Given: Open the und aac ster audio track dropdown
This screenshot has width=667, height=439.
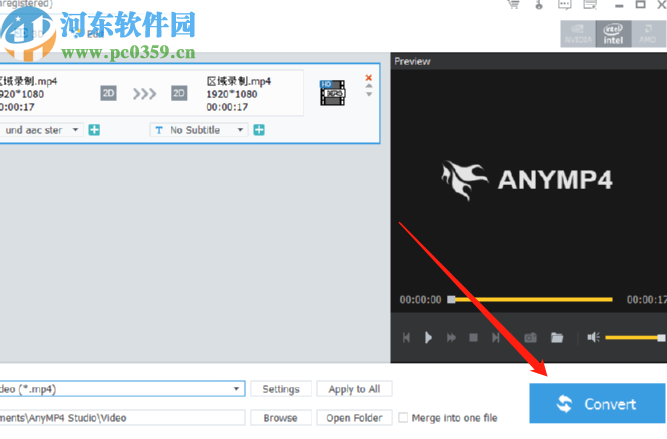Looking at the screenshot, I should tap(40, 130).
